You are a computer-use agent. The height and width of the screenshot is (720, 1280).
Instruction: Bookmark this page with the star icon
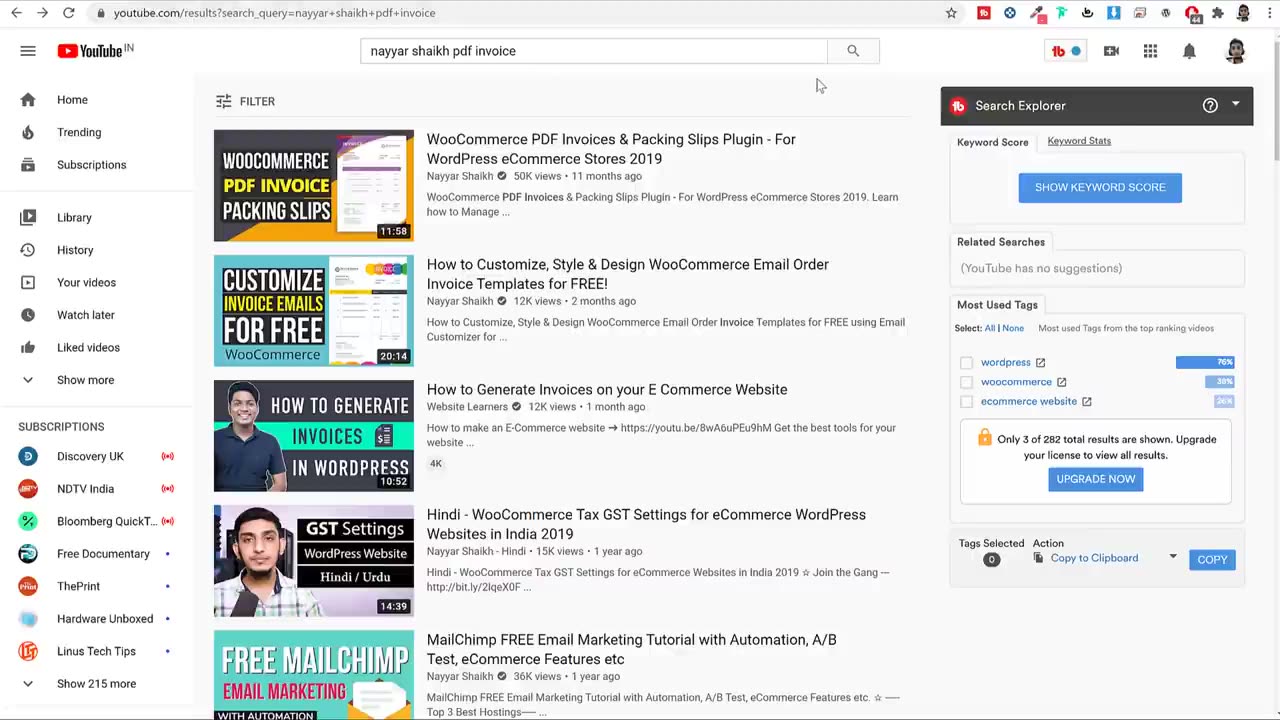tap(951, 13)
